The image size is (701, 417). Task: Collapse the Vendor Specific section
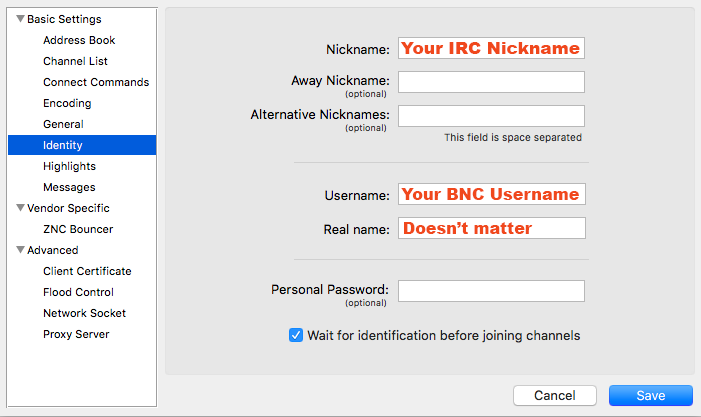(19, 208)
